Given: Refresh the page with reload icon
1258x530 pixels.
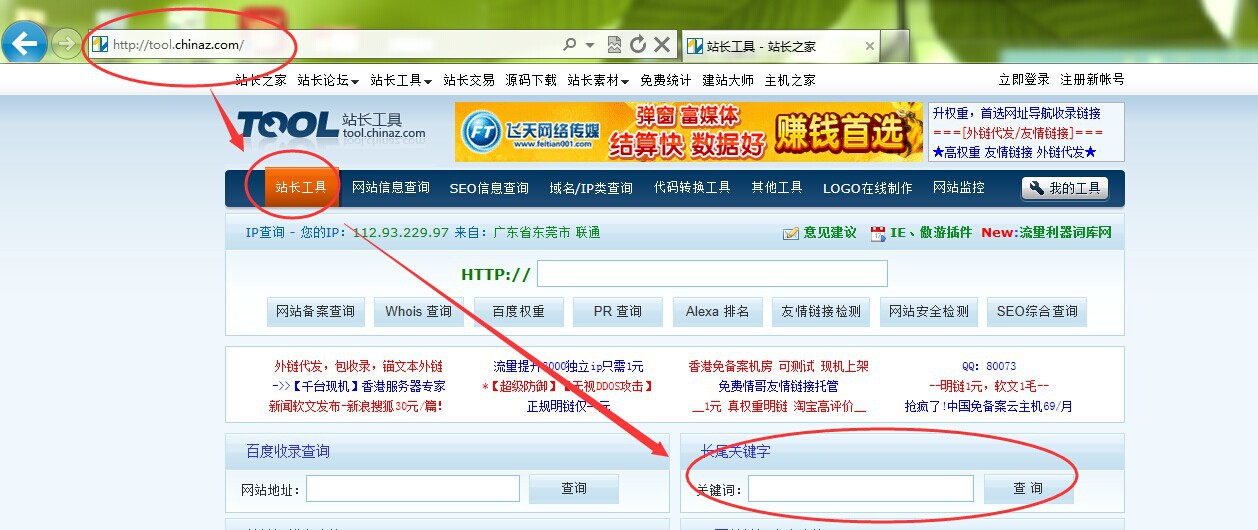Looking at the screenshot, I should [638, 45].
